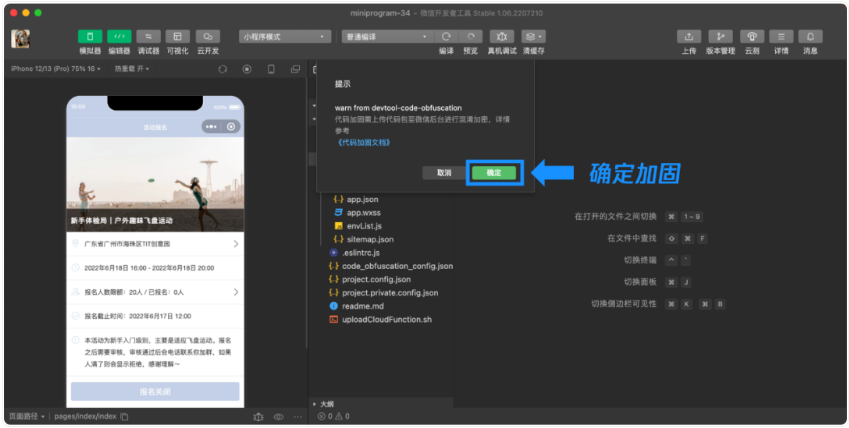Viewport: 849px width, 428px height.
Task: Click the Cancel button in dialog
Action: pos(444,173)
